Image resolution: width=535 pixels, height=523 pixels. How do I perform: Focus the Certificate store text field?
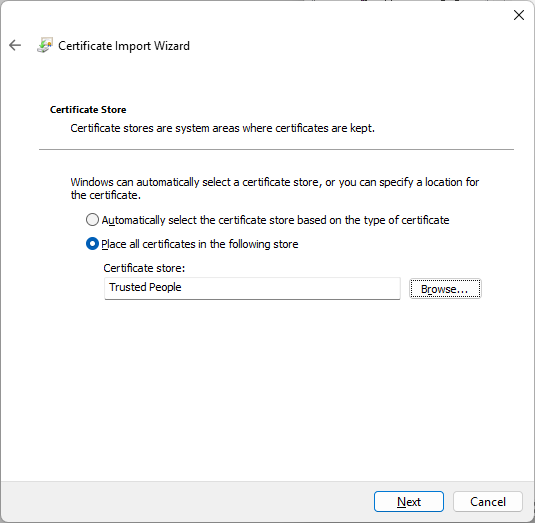(252, 288)
